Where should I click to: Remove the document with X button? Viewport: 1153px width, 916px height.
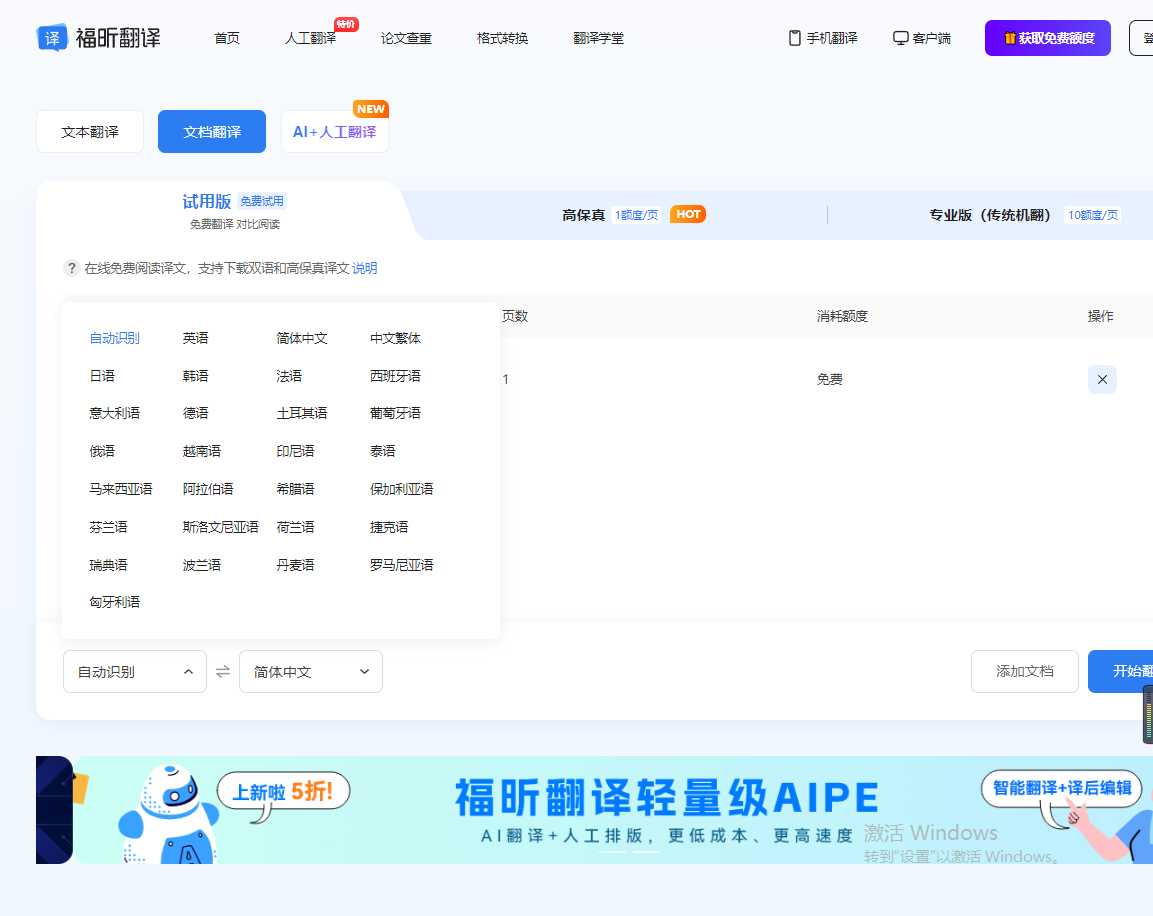click(x=1102, y=379)
